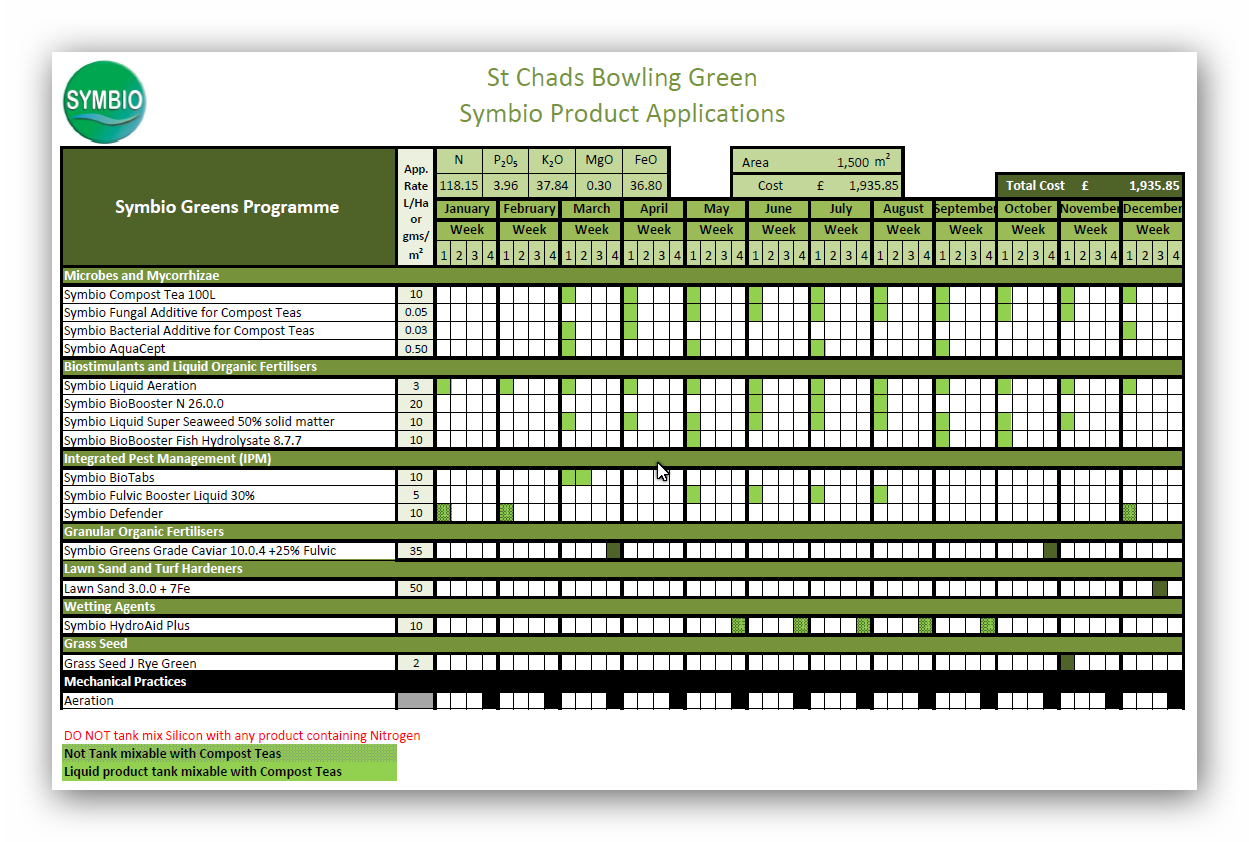
Task: Select the 0.05 rate for Fungal Additive
Action: tap(416, 313)
